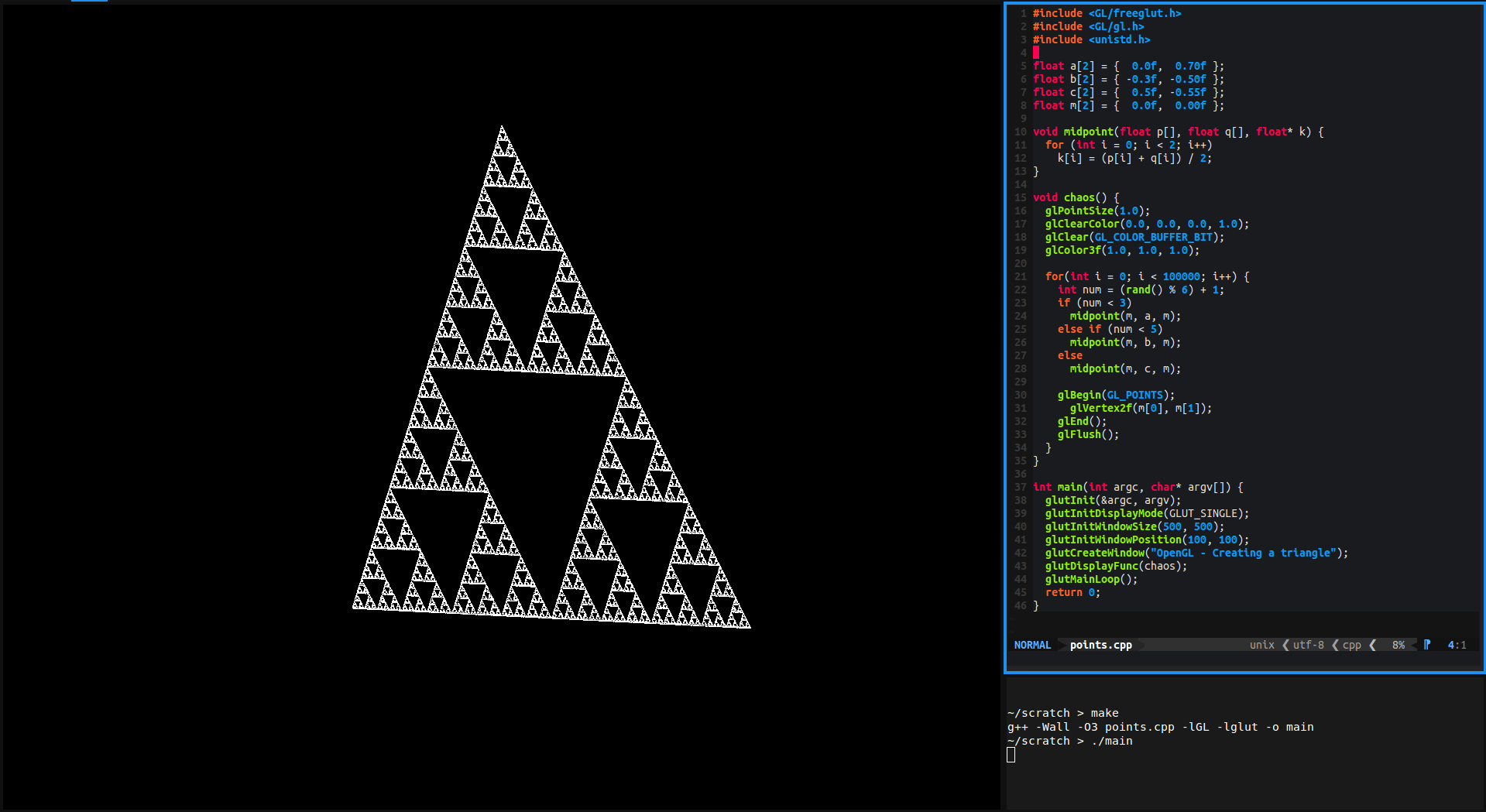The width and height of the screenshot is (1486, 812).
Task: Click the midpoint(m, a, m) call
Action: 1125,316
